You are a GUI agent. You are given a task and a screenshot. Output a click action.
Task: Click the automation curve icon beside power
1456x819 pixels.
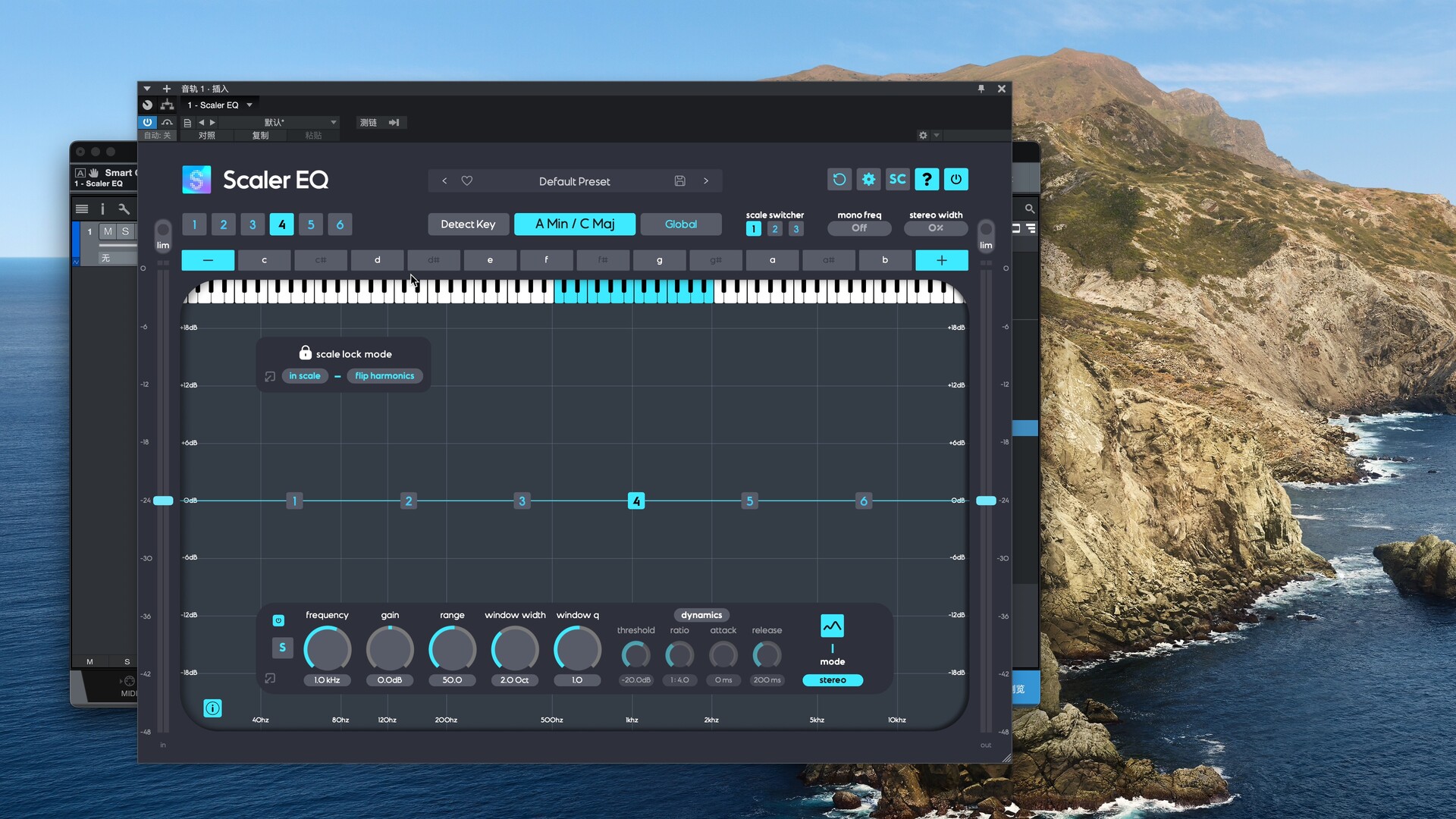[167, 122]
